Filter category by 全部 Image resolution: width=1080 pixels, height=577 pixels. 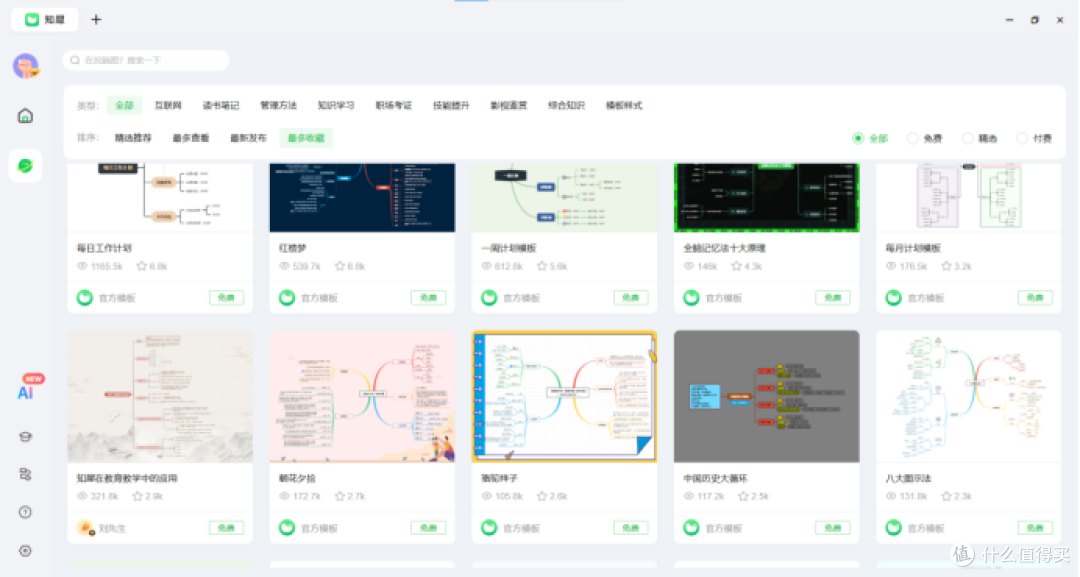click(125, 105)
